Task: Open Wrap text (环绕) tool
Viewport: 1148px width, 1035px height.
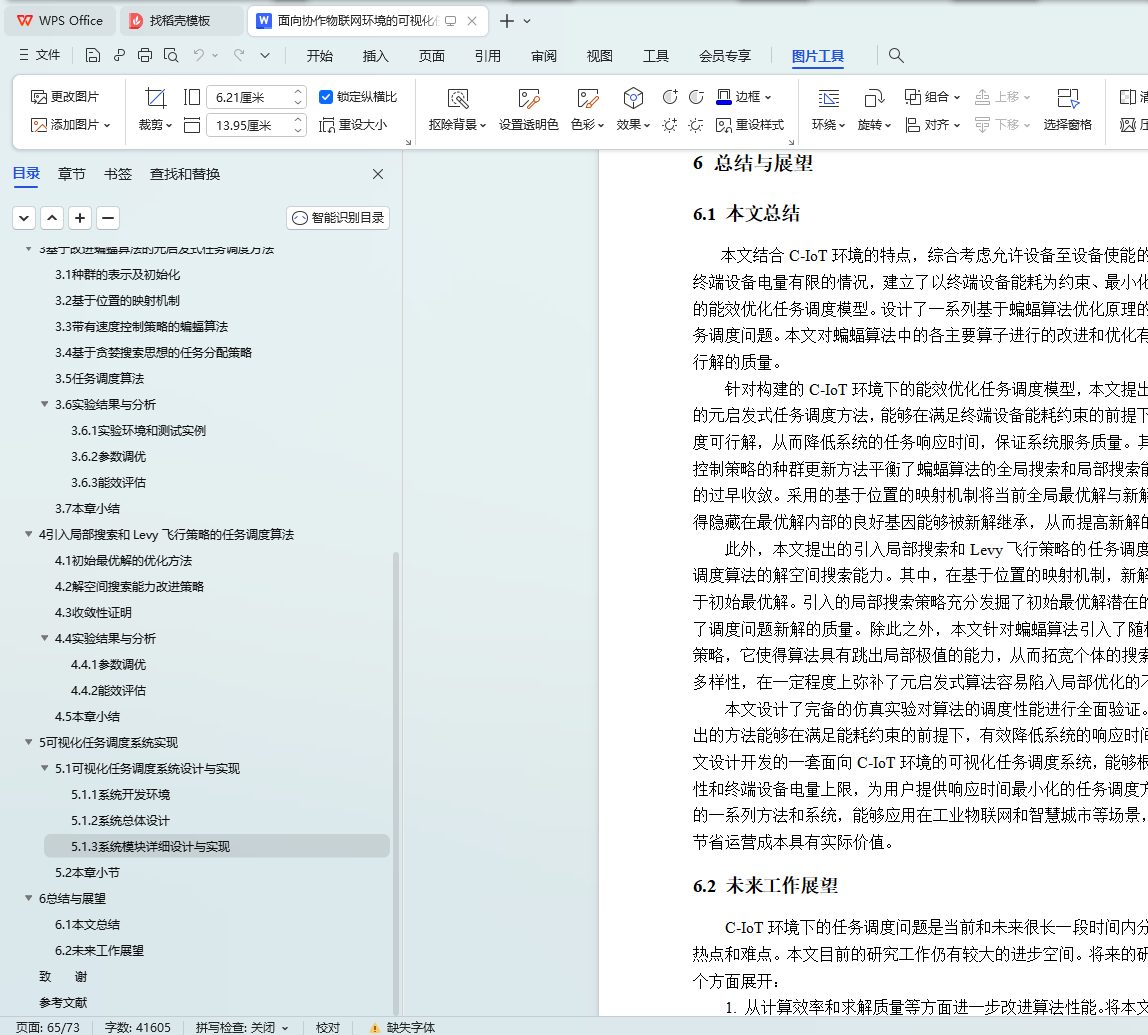Action: (828, 110)
